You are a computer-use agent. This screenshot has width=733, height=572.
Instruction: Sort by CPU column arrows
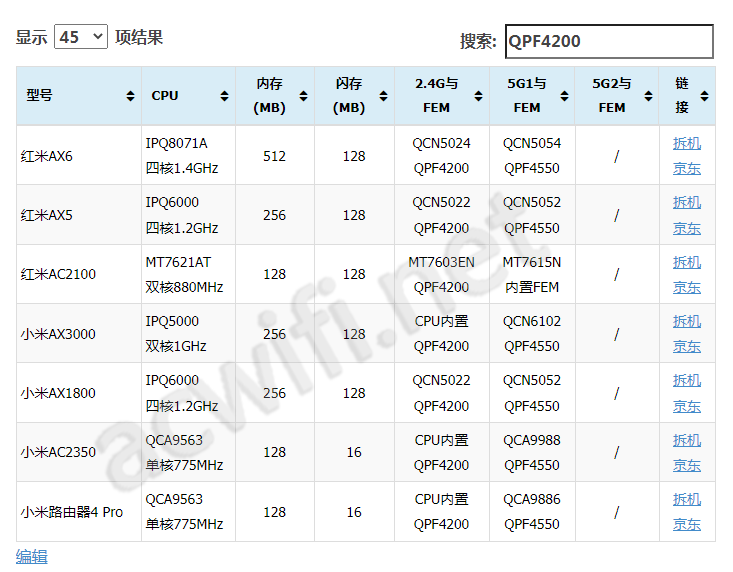pos(224,96)
